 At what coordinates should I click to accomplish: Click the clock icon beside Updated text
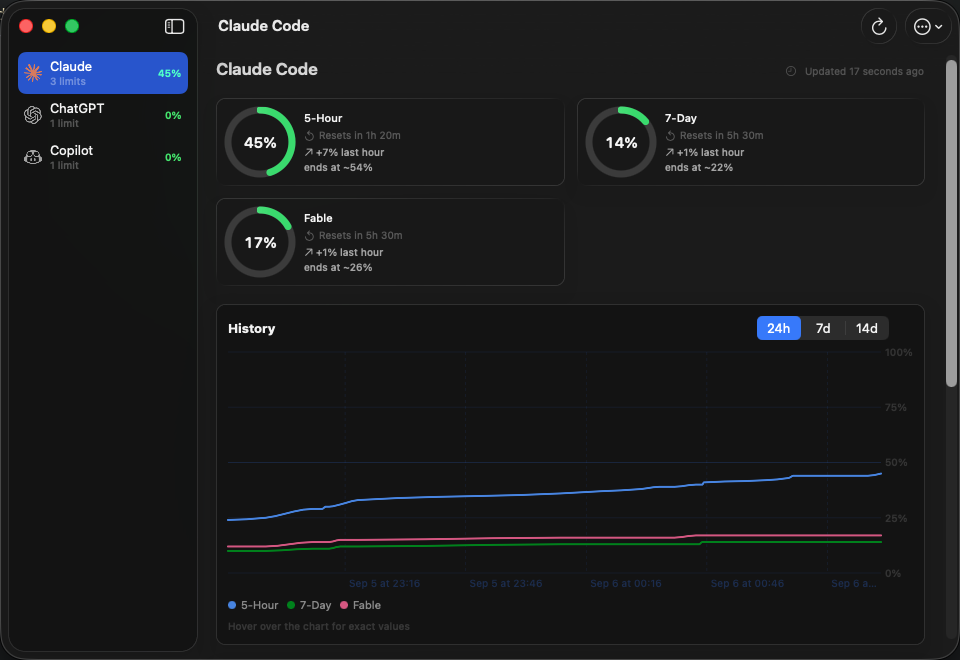point(790,71)
